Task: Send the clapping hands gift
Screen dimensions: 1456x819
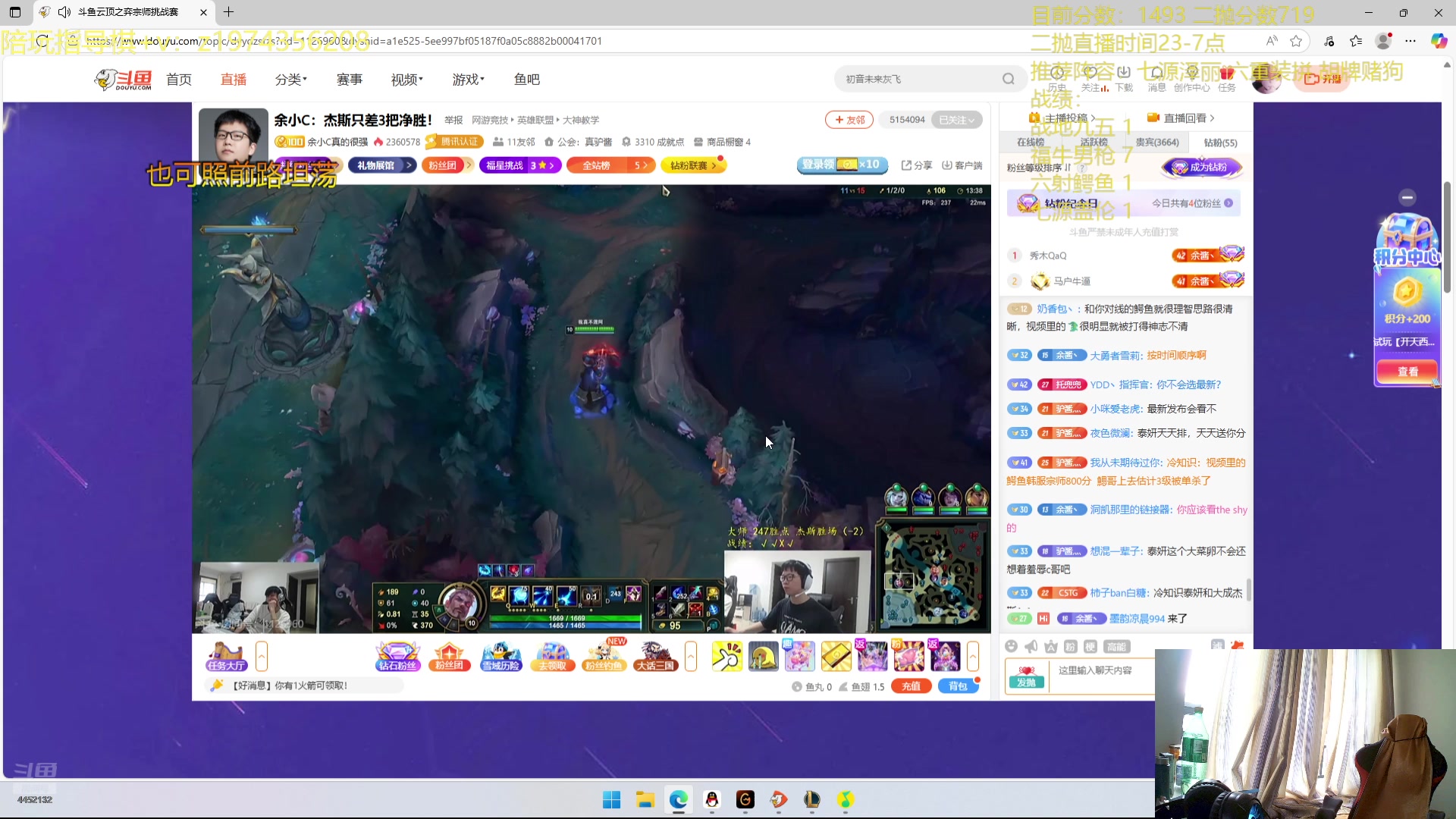Action: tap(726, 656)
